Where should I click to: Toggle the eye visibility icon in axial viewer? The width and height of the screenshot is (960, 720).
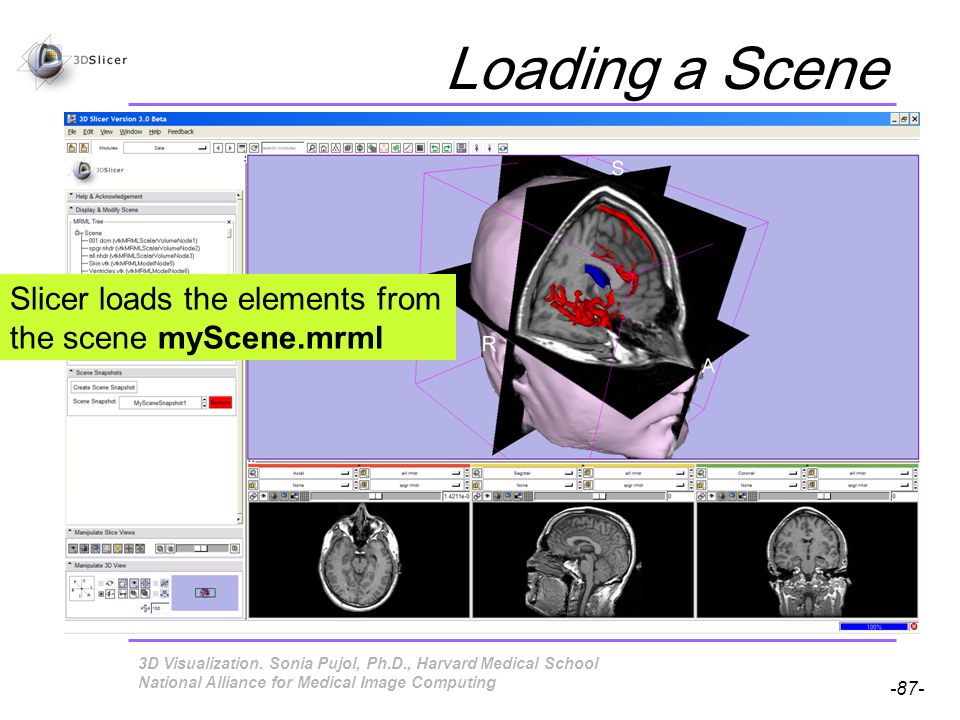[263, 496]
